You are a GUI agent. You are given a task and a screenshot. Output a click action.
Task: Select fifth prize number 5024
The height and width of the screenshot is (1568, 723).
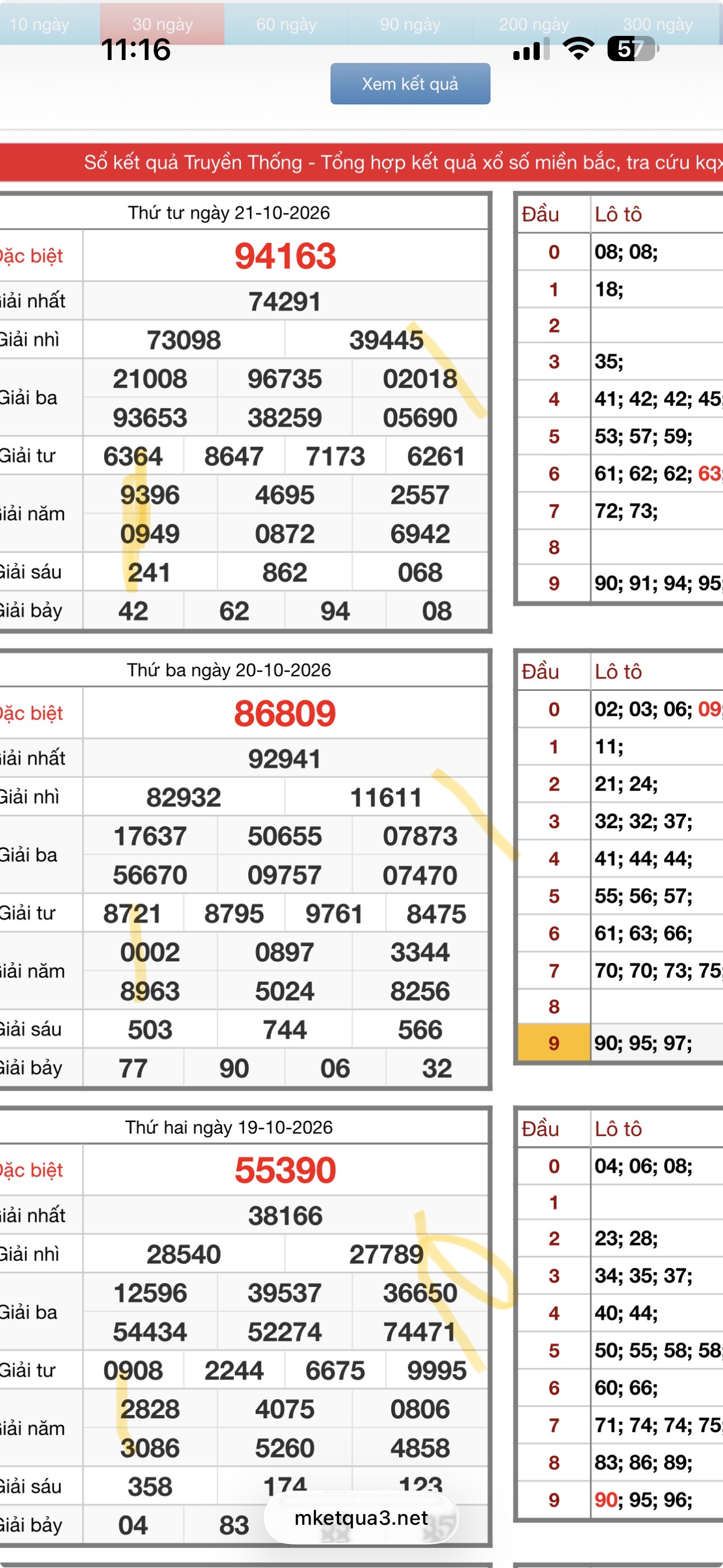285,991
